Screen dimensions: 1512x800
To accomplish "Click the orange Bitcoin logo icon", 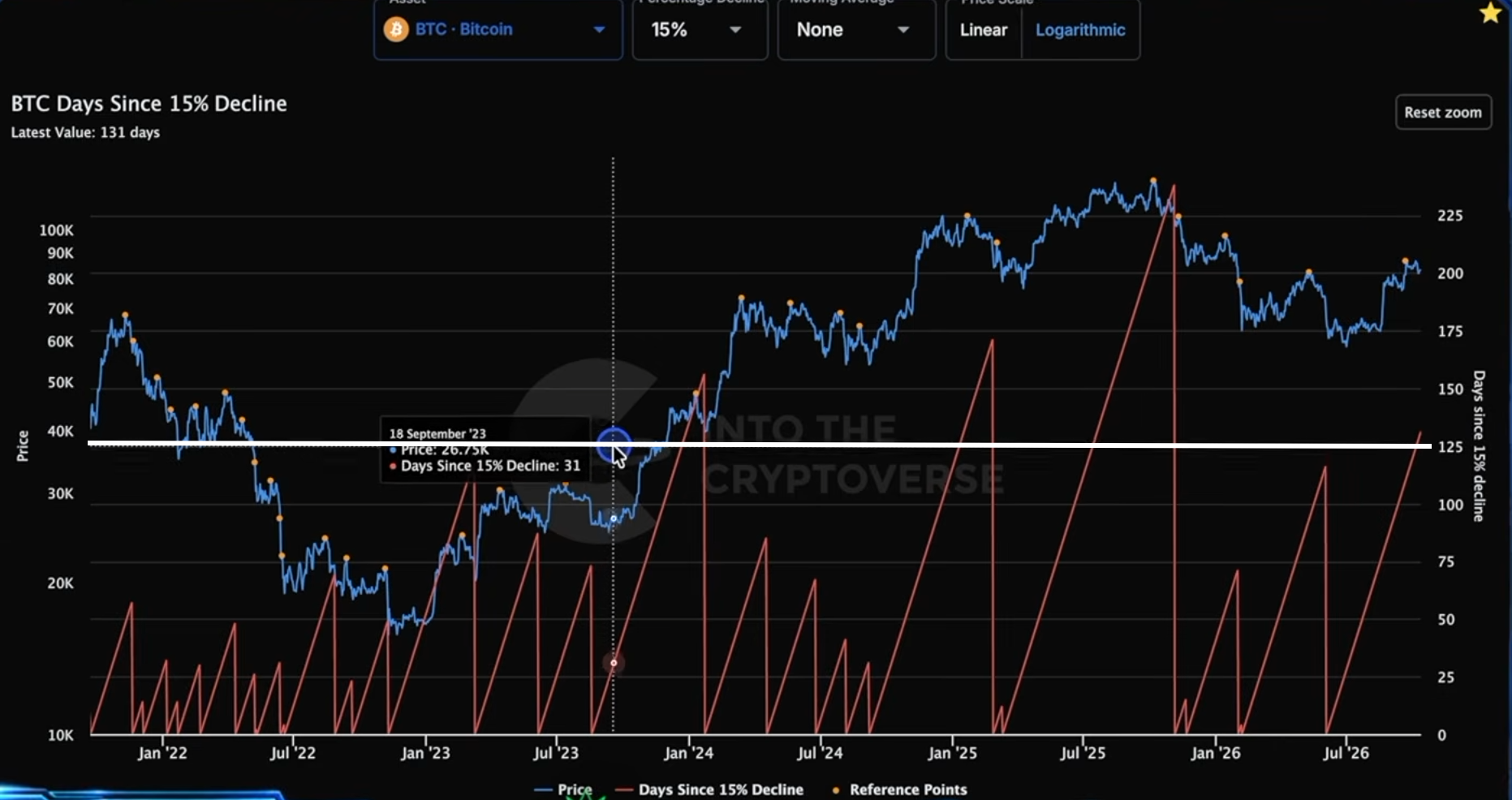I will click(x=396, y=30).
